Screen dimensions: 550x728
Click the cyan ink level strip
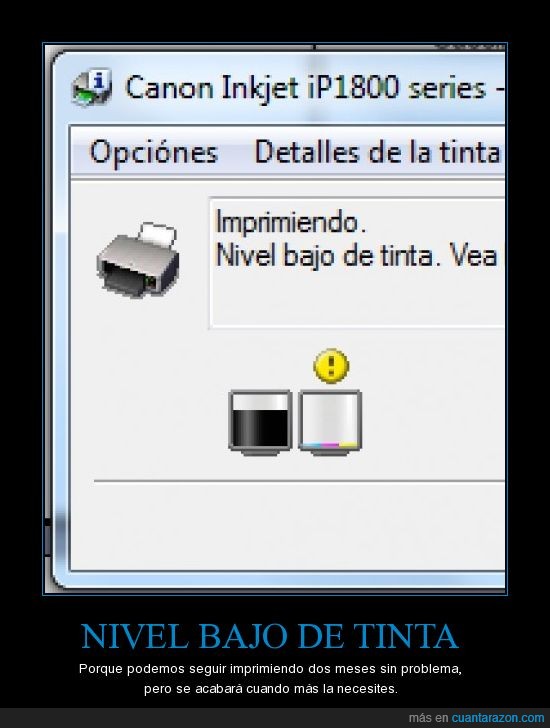pyautogui.click(x=310, y=445)
